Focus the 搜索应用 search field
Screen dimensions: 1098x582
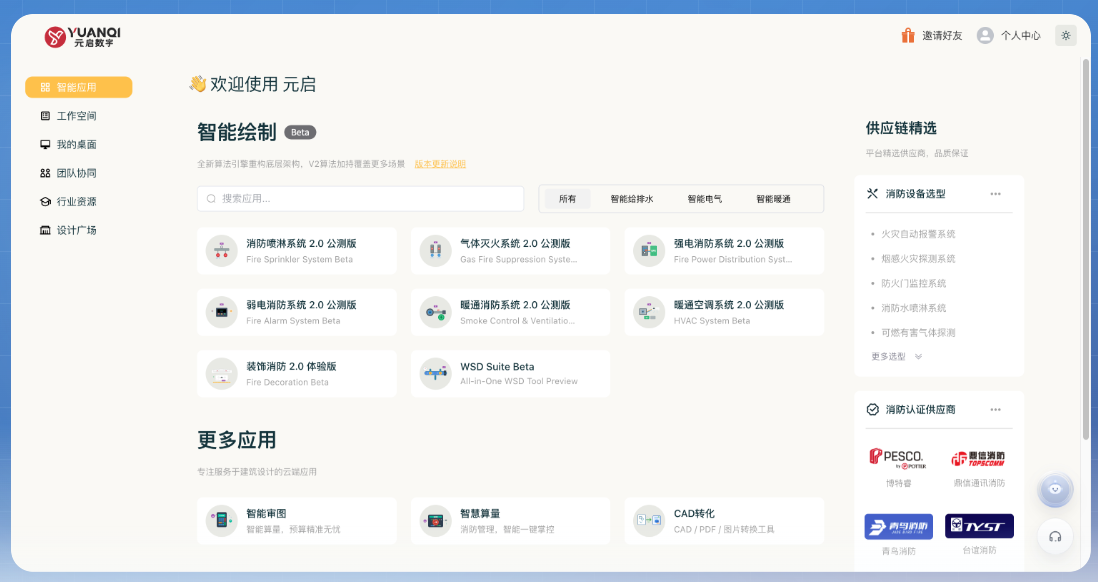(361, 199)
